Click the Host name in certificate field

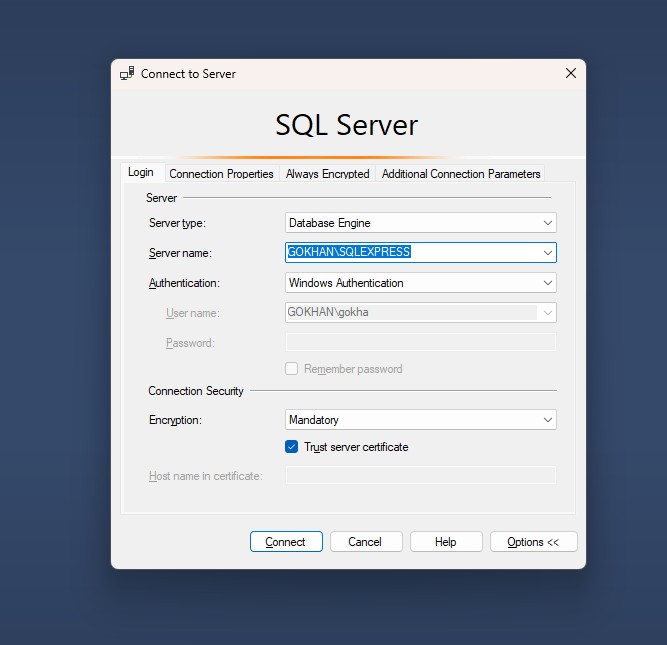coord(420,476)
